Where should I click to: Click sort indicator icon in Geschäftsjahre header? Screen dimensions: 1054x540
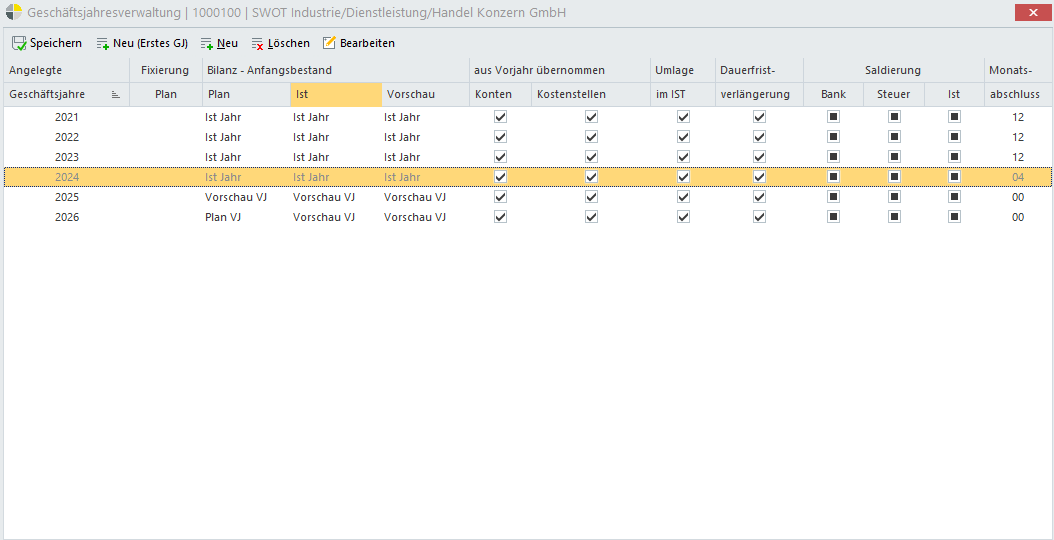116,95
